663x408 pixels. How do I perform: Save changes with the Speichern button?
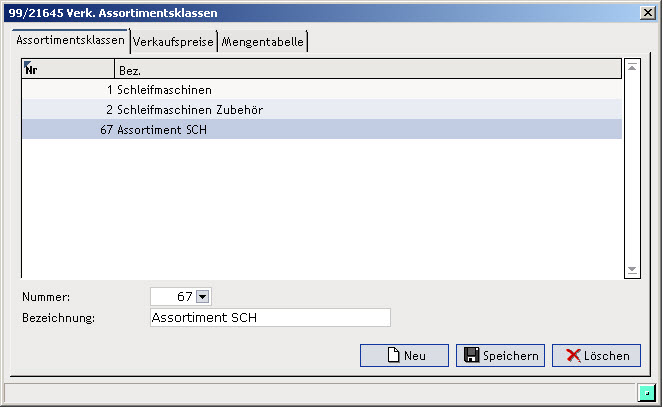pos(500,356)
